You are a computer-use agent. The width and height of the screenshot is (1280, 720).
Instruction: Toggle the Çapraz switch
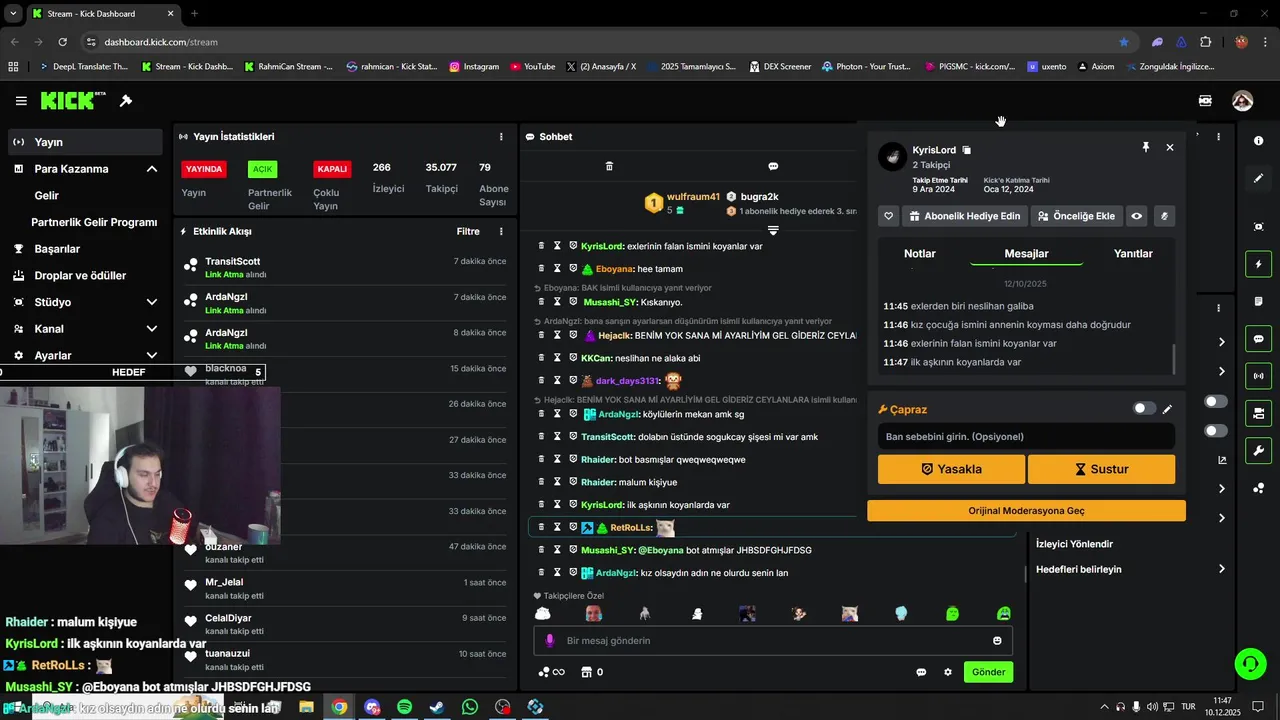[x=1144, y=409]
